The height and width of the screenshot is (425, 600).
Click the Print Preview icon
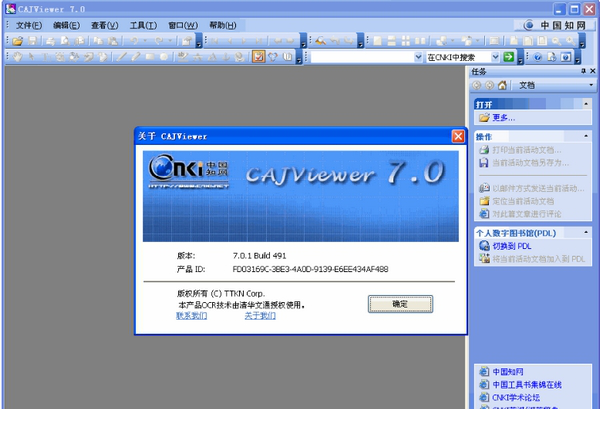(65, 41)
